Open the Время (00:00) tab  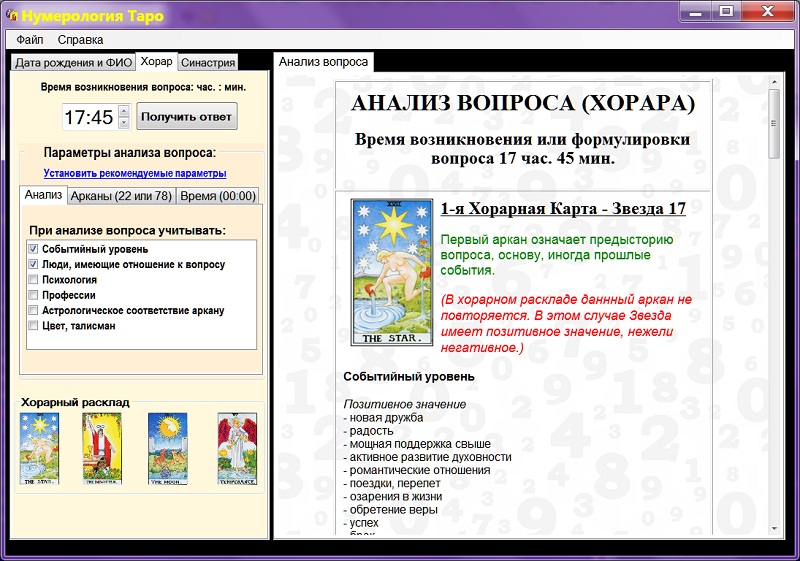coord(218,196)
